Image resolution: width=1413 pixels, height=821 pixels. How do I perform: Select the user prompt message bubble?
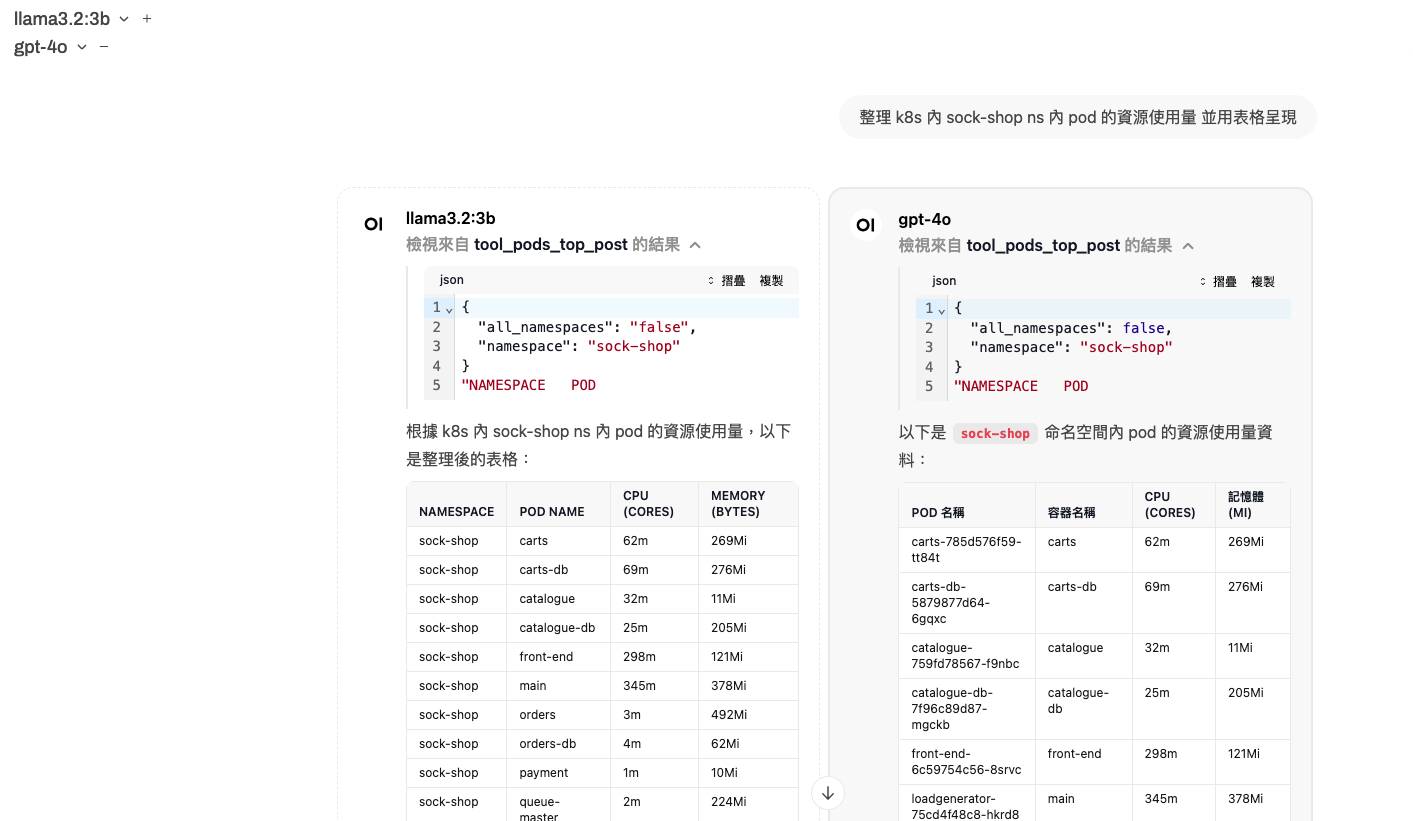tap(1077, 117)
